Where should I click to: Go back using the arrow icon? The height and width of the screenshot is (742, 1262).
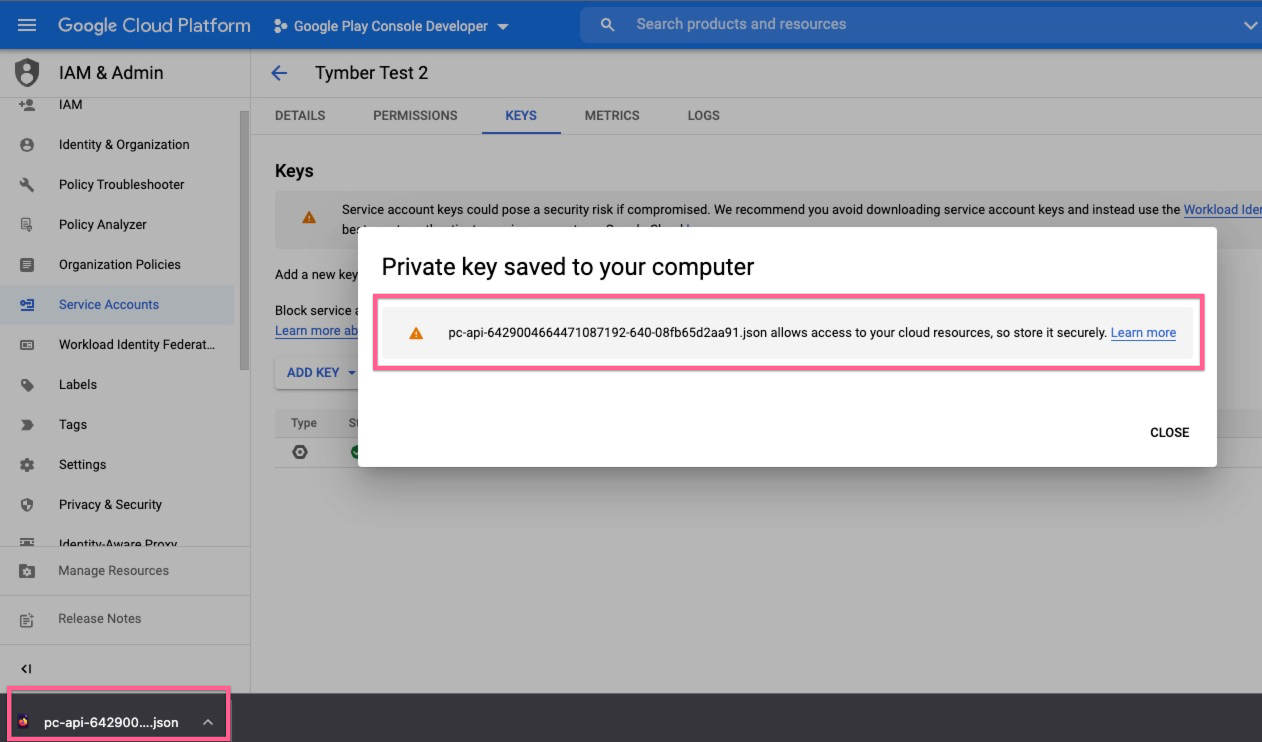coord(279,73)
